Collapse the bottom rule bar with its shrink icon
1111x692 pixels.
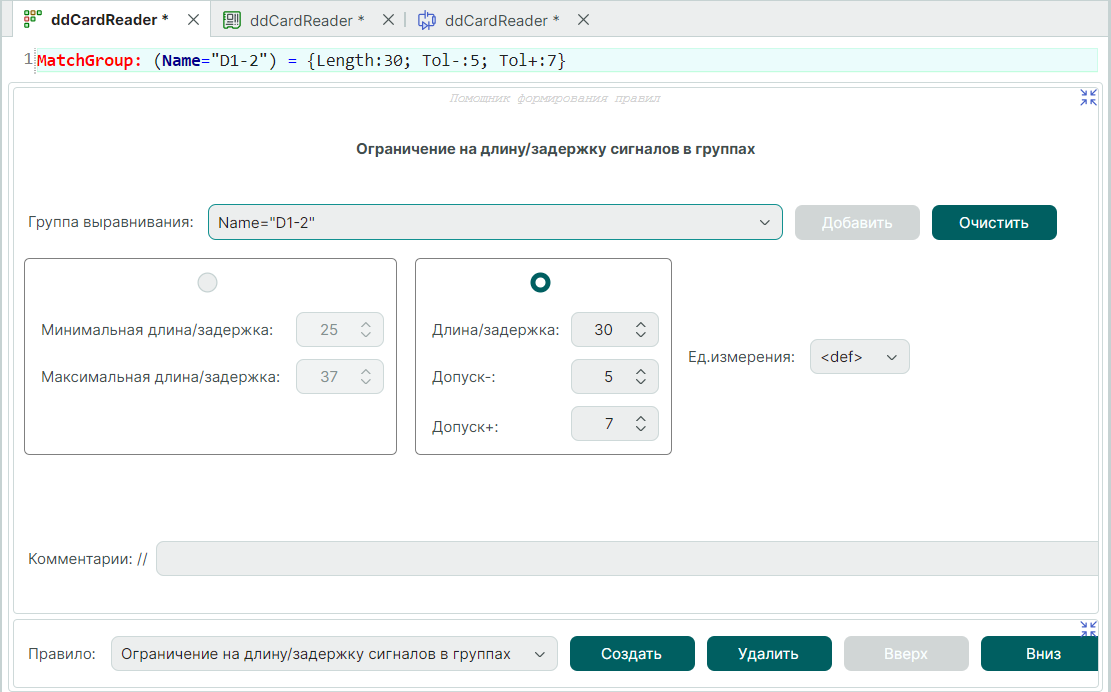[1088, 629]
